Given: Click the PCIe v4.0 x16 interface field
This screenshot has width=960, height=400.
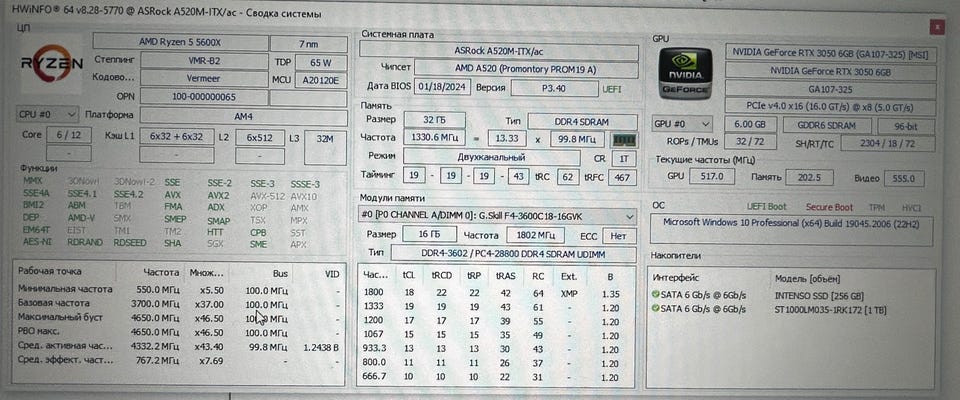Looking at the screenshot, I should pyautogui.click(x=831, y=108).
